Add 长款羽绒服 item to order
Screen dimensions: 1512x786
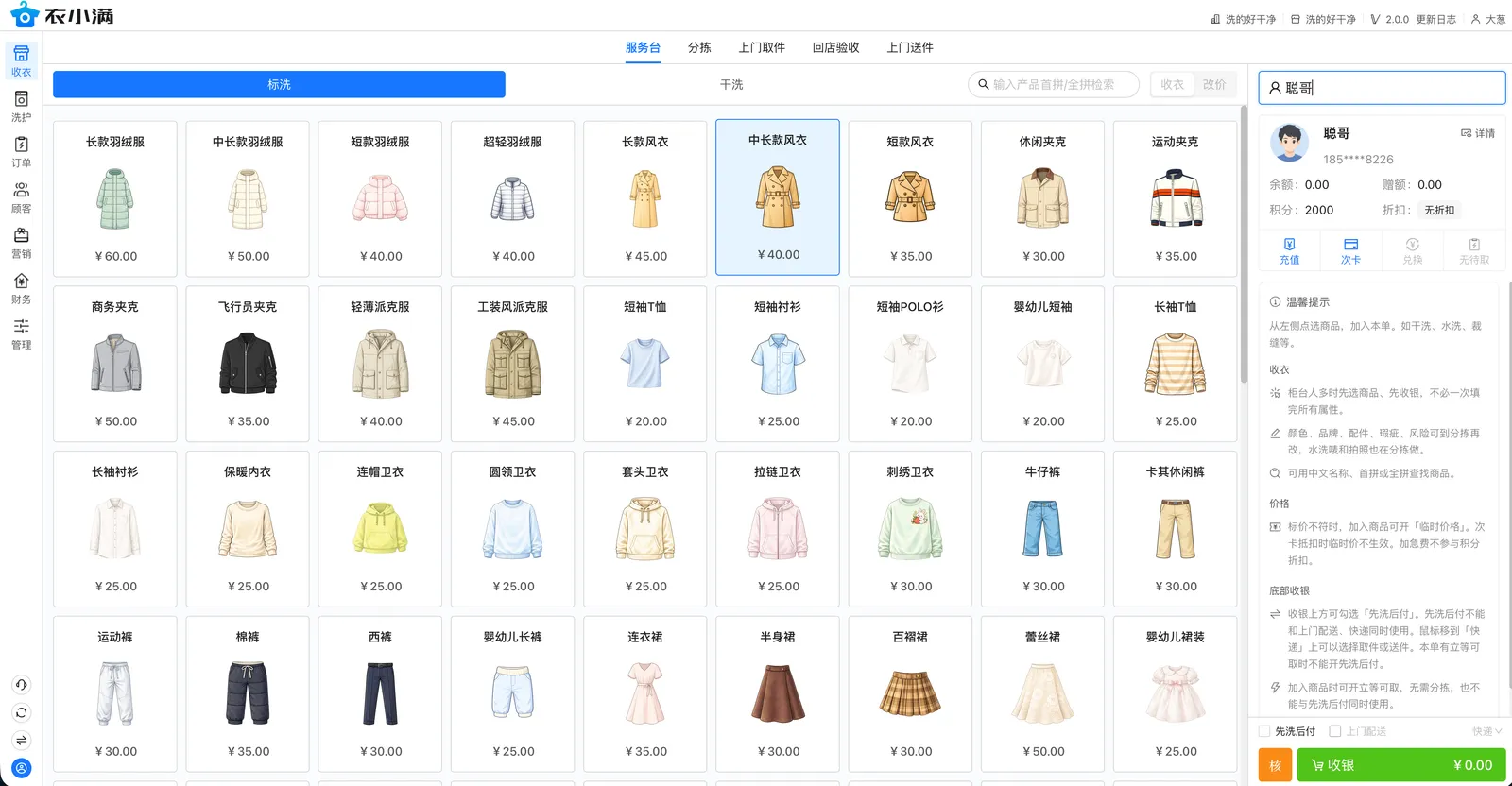(115, 198)
